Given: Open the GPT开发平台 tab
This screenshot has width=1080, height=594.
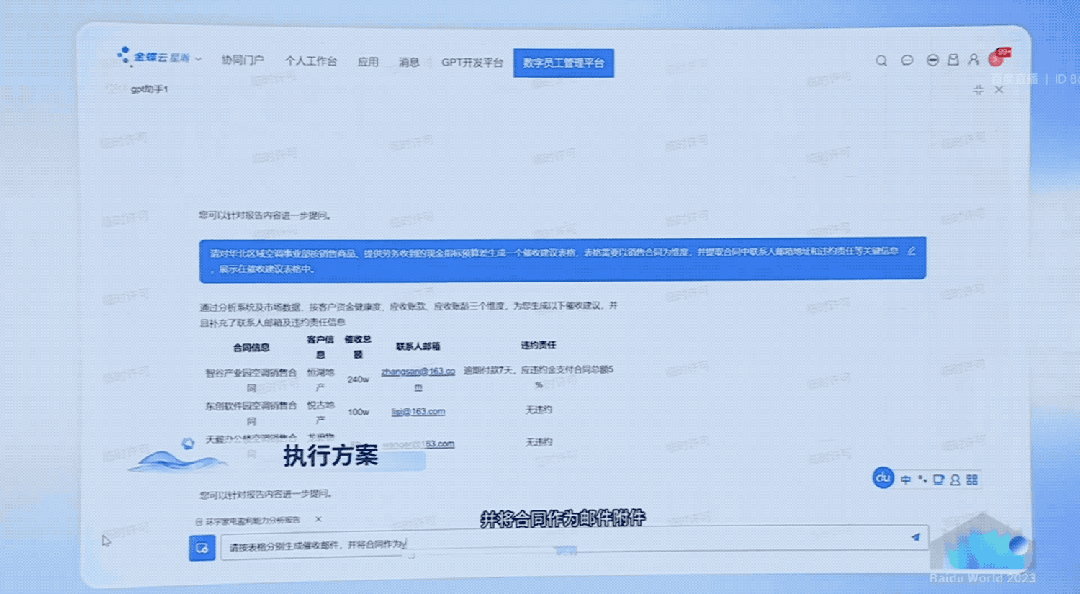Looking at the screenshot, I should tap(472, 62).
